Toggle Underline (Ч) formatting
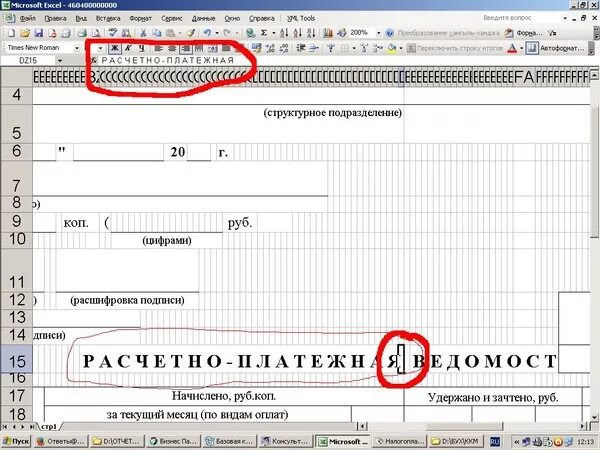The image size is (600, 450). (x=142, y=48)
